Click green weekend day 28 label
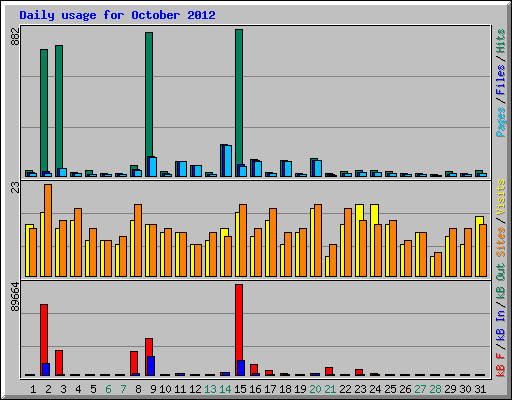Image resolution: width=512 pixels, height=400 pixels. tap(435, 389)
